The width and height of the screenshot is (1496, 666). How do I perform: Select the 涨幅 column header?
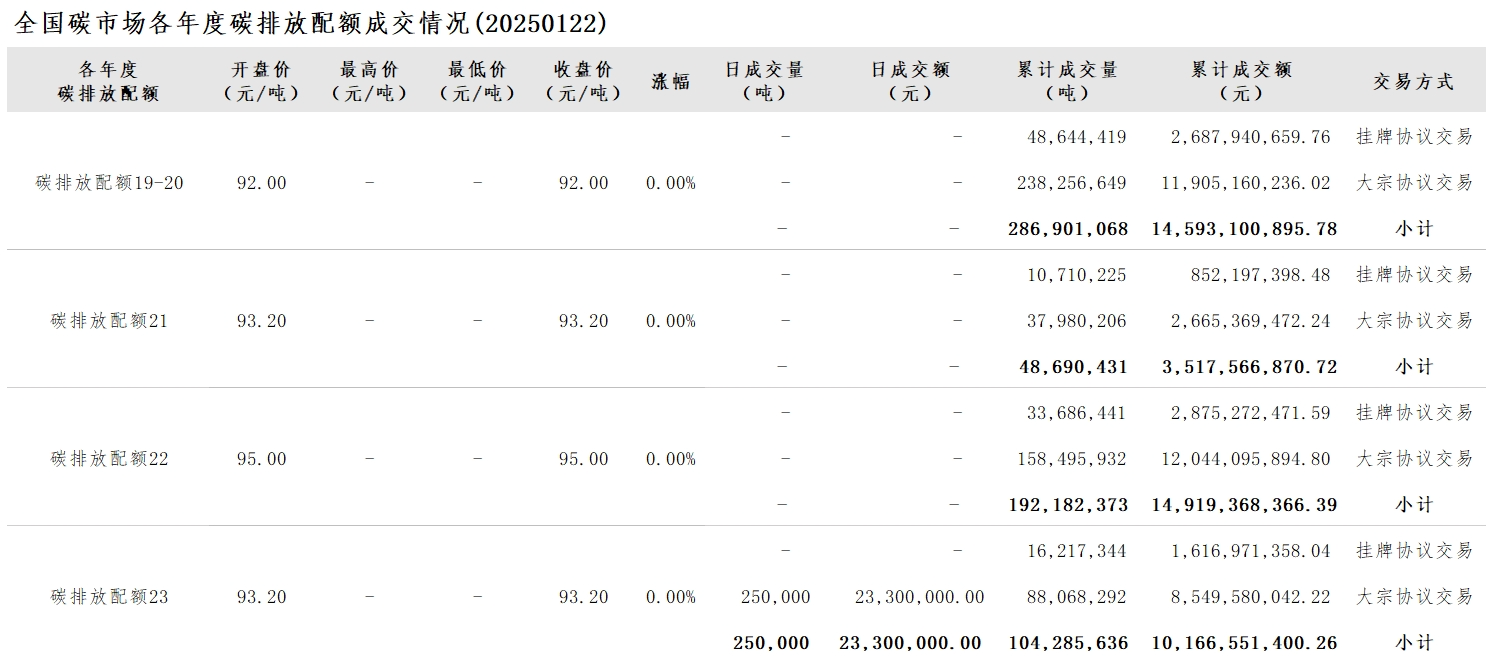pos(670,81)
